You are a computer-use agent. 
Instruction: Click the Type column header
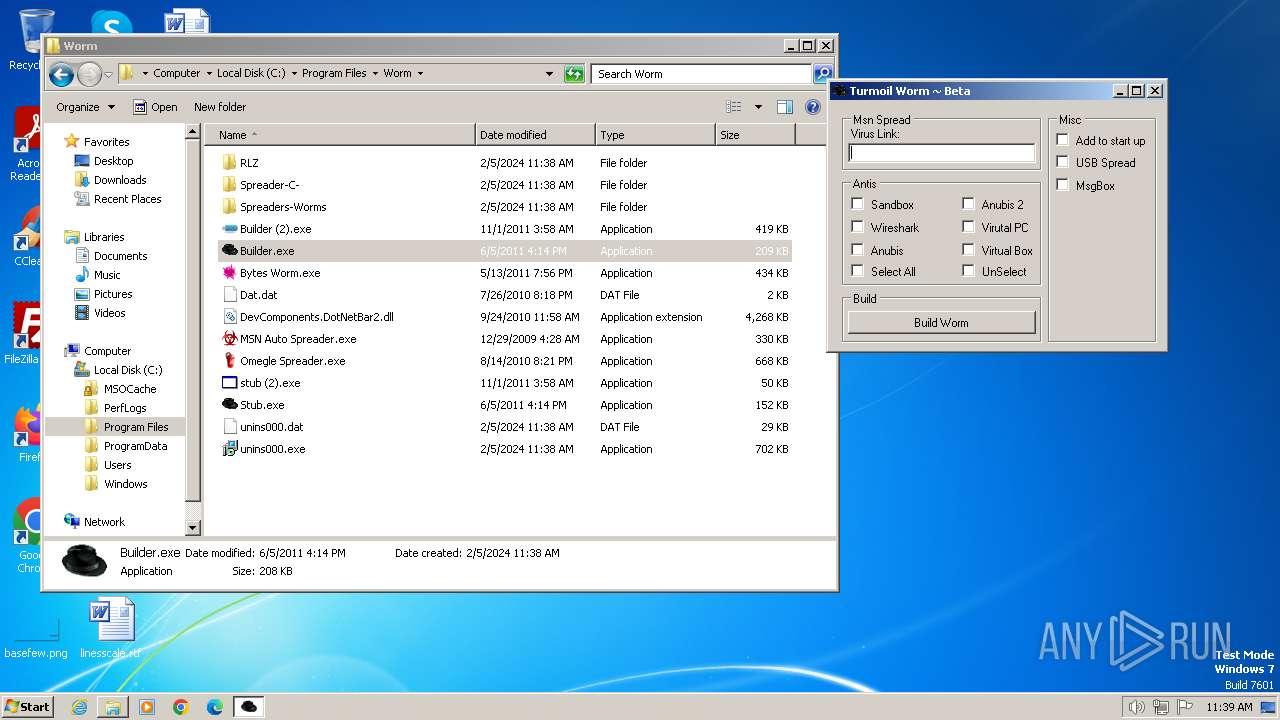pyautogui.click(x=655, y=135)
